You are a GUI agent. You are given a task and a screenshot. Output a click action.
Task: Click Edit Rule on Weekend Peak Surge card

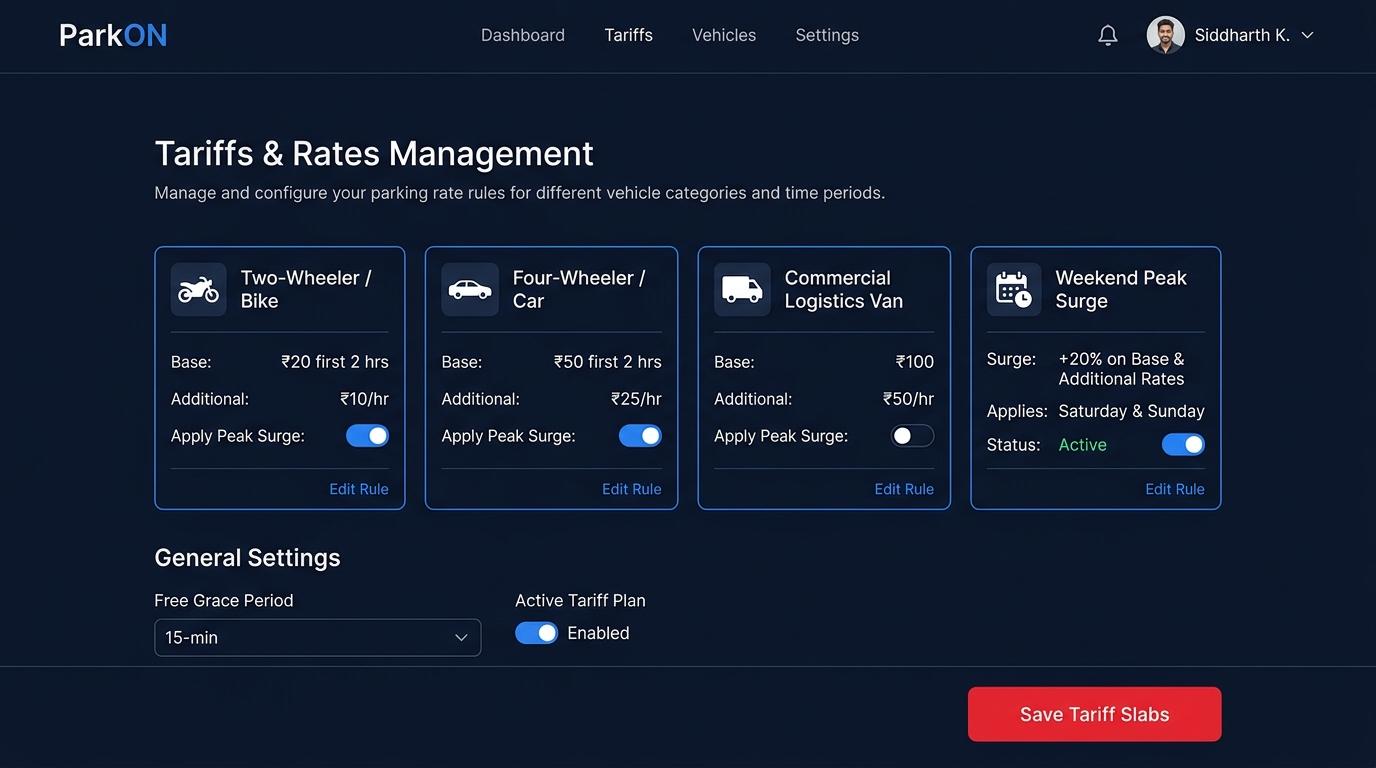1175,489
